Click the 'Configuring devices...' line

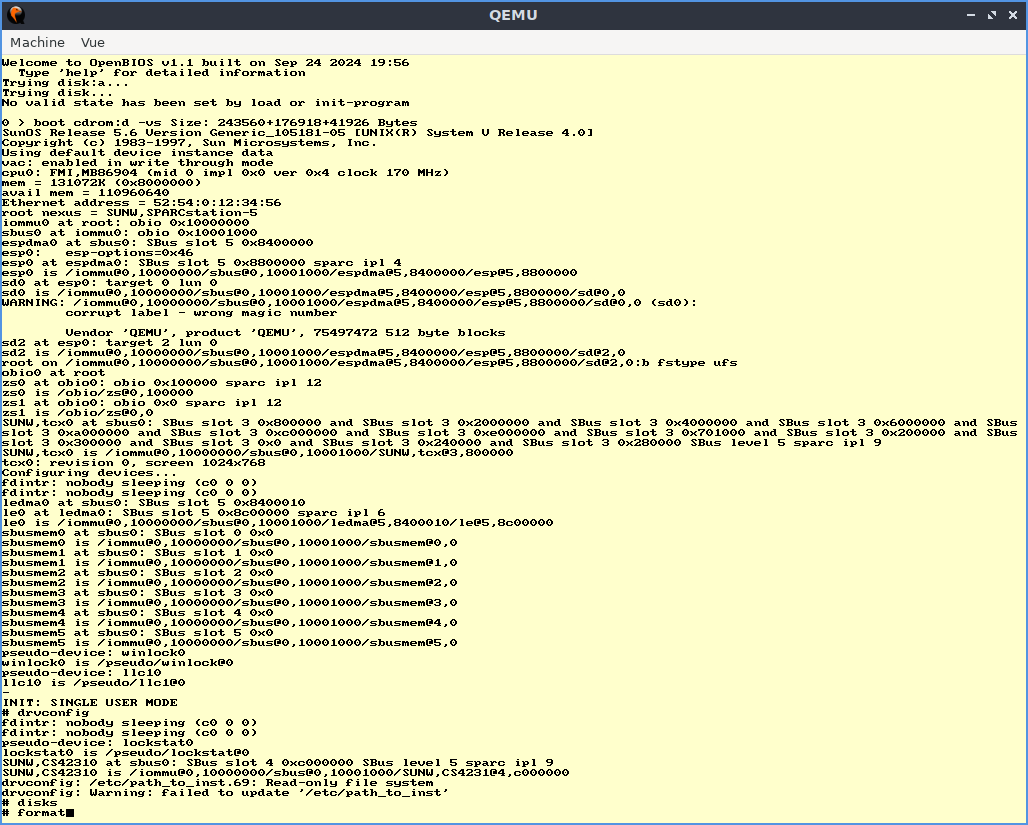coord(89,472)
